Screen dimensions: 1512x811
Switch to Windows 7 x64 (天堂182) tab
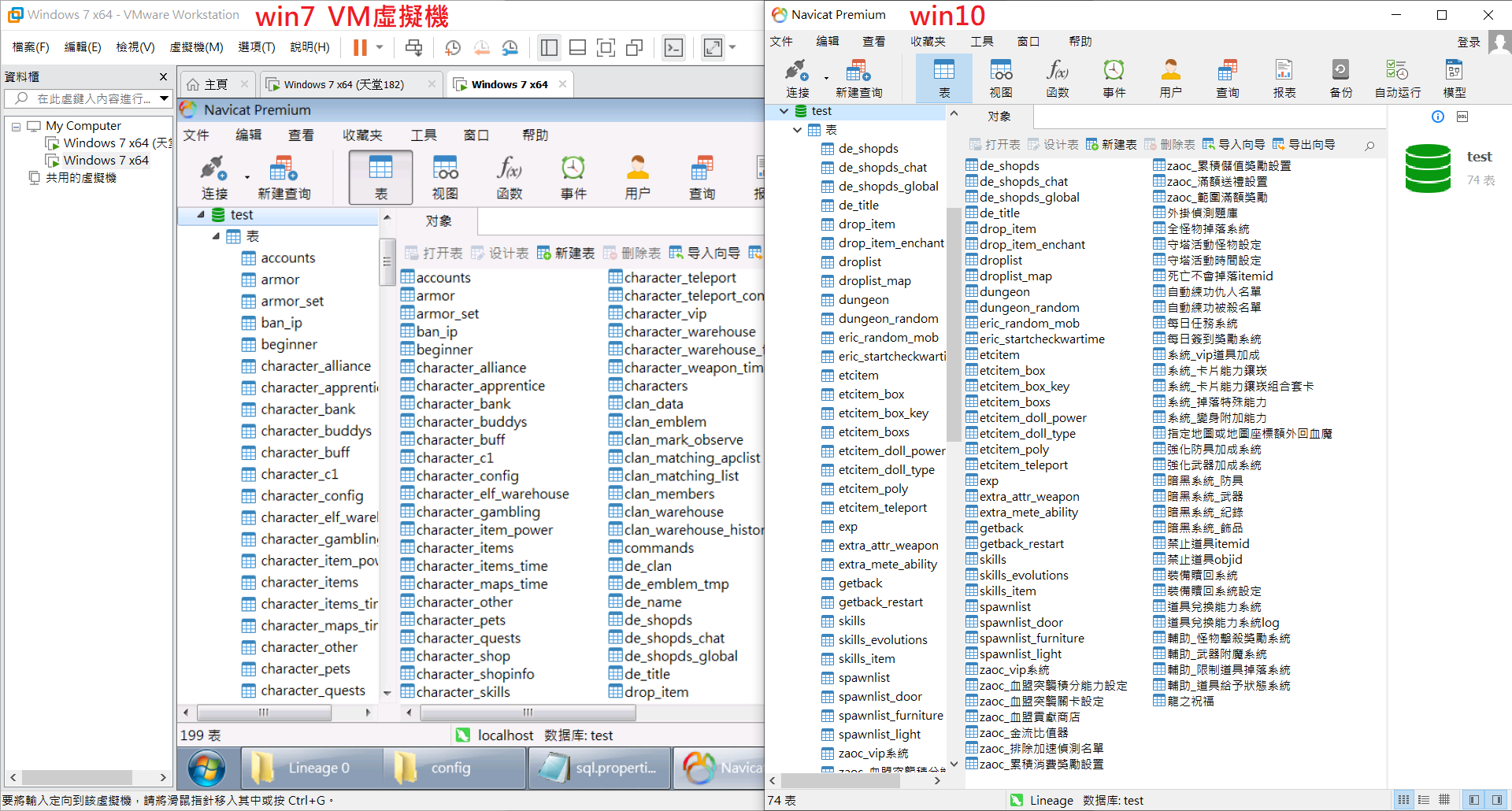tap(343, 84)
